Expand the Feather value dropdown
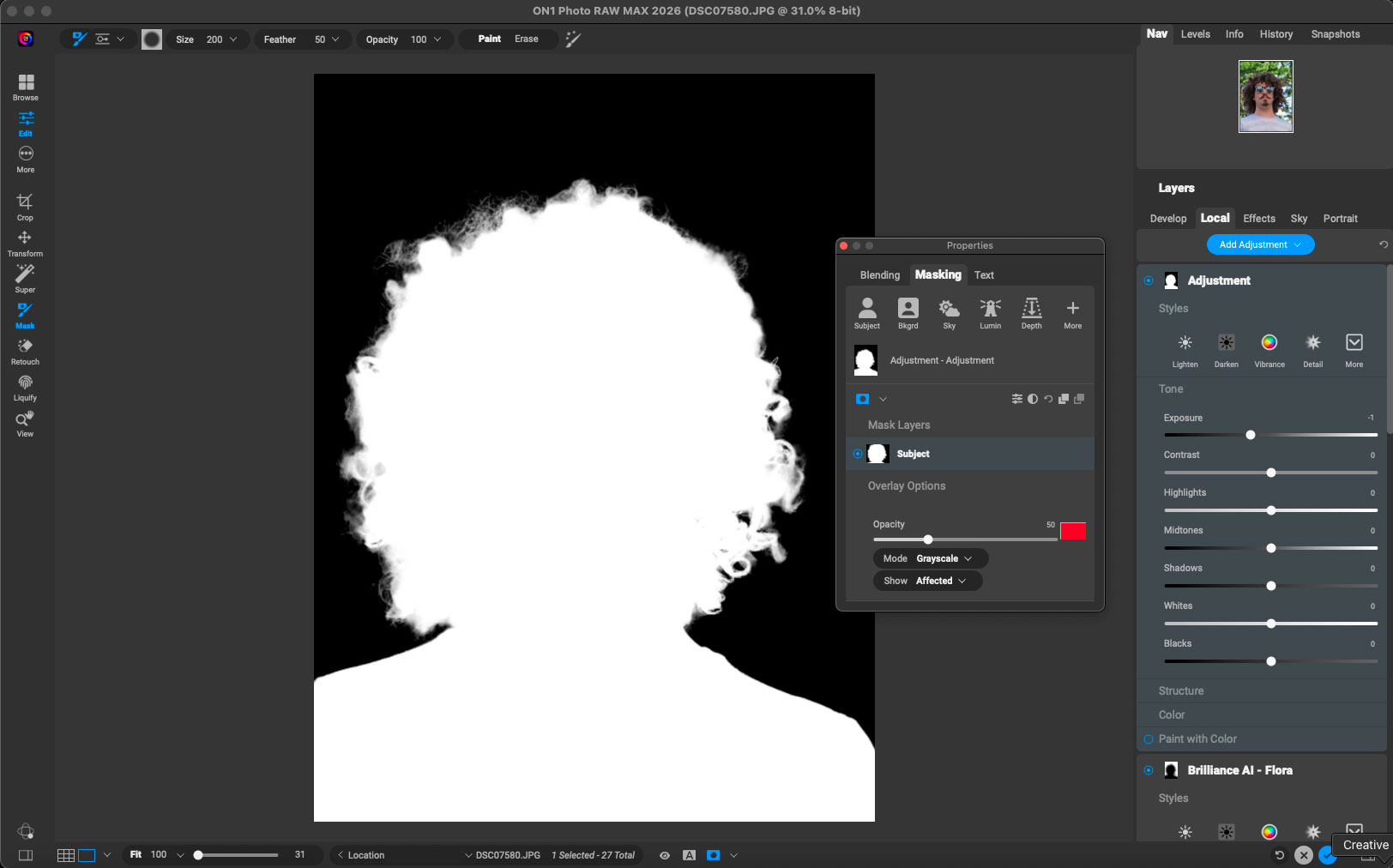1393x868 pixels. tap(335, 39)
